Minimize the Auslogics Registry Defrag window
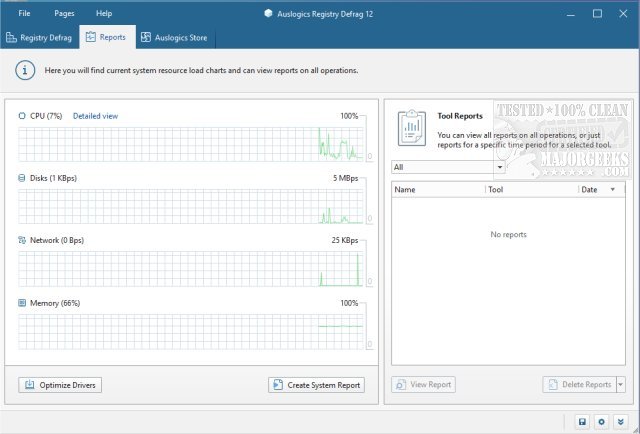This screenshot has height=434, width=640. (x=571, y=14)
